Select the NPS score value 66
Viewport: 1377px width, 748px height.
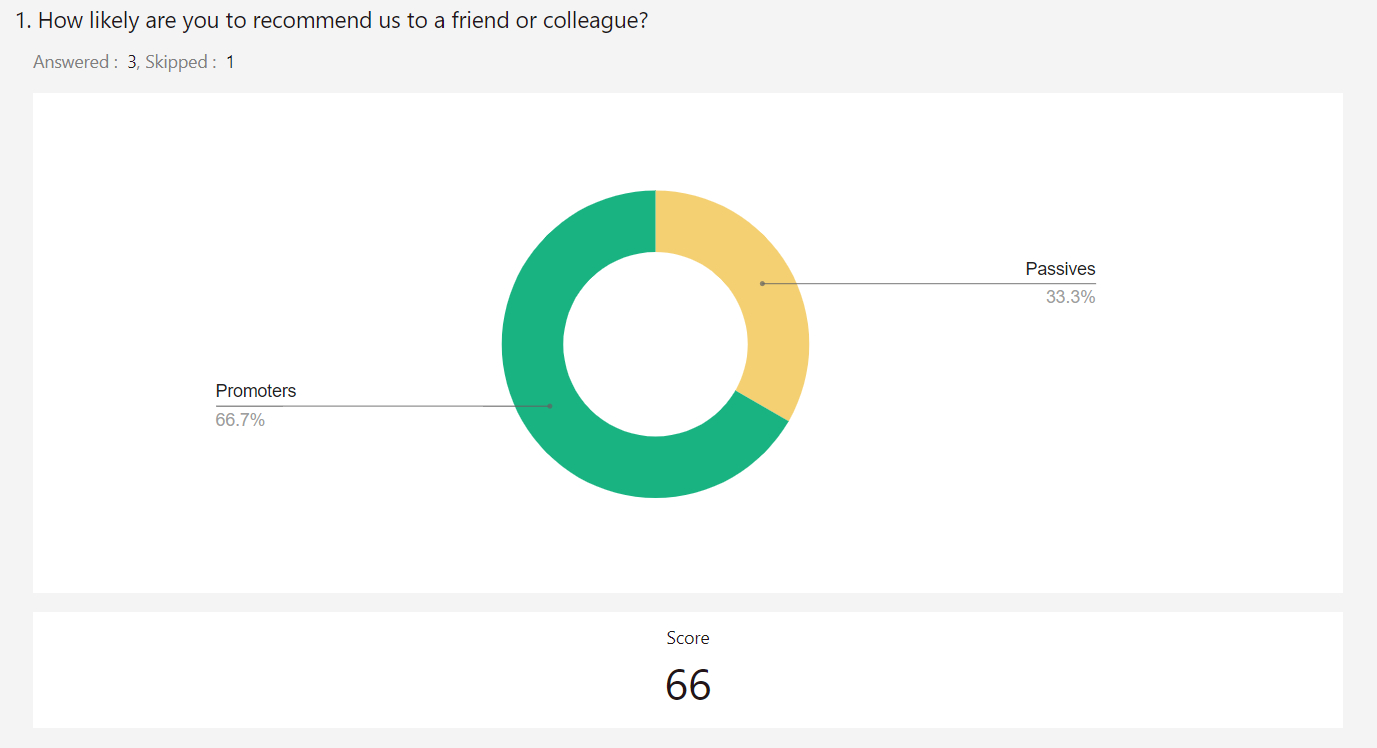(688, 685)
